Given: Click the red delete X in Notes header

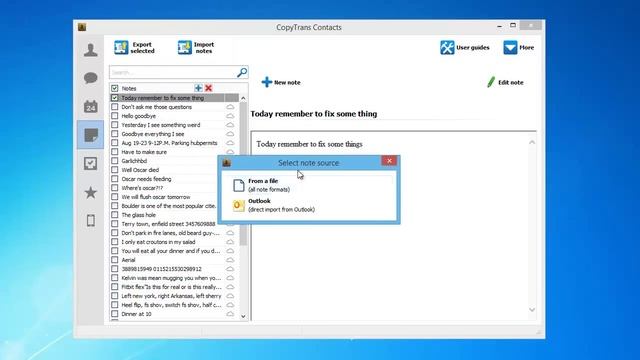Looking at the screenshot, I should (x=209, y=88).
